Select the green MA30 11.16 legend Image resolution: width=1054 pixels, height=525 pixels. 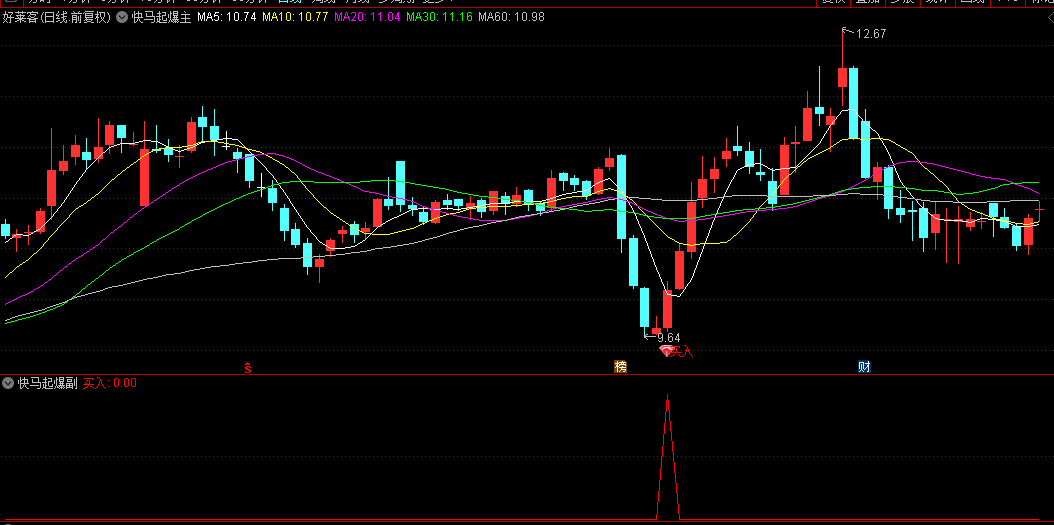pos(439,17)
